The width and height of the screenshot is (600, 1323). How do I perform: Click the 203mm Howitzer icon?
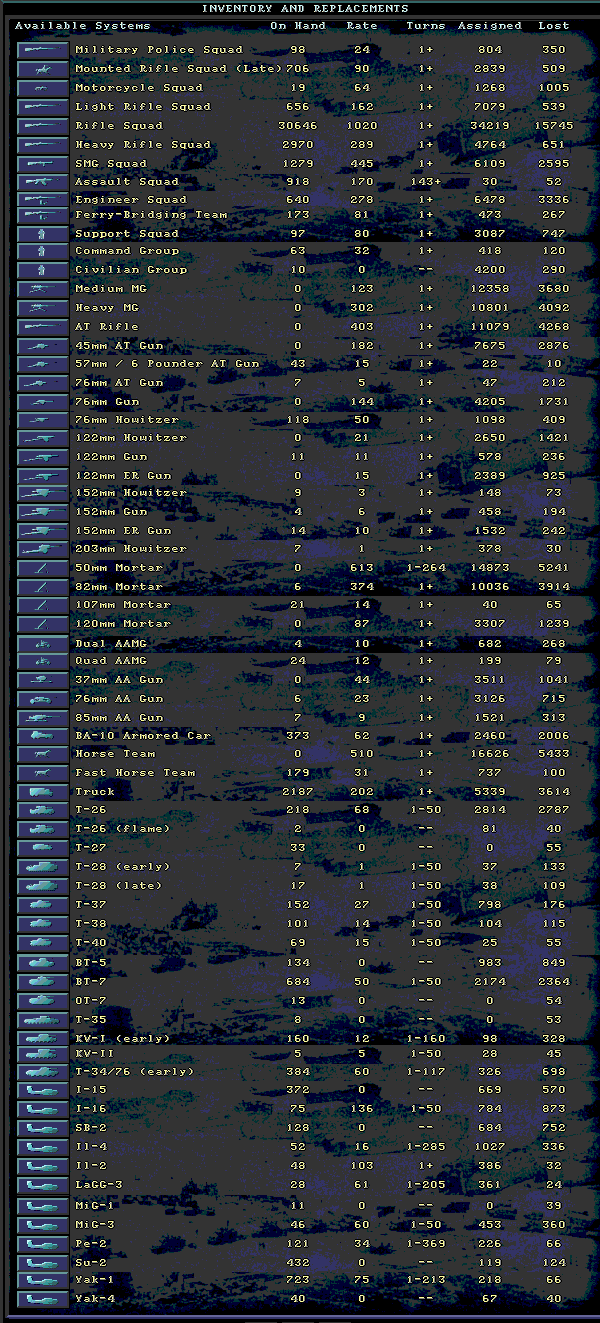tap(43, 549)
